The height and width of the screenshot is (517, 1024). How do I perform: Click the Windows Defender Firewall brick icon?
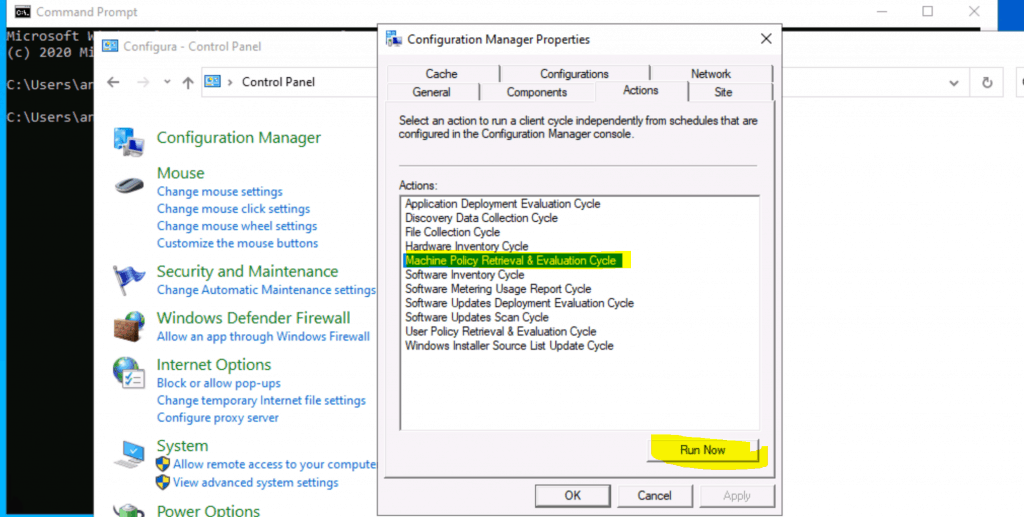click(129, 326)
